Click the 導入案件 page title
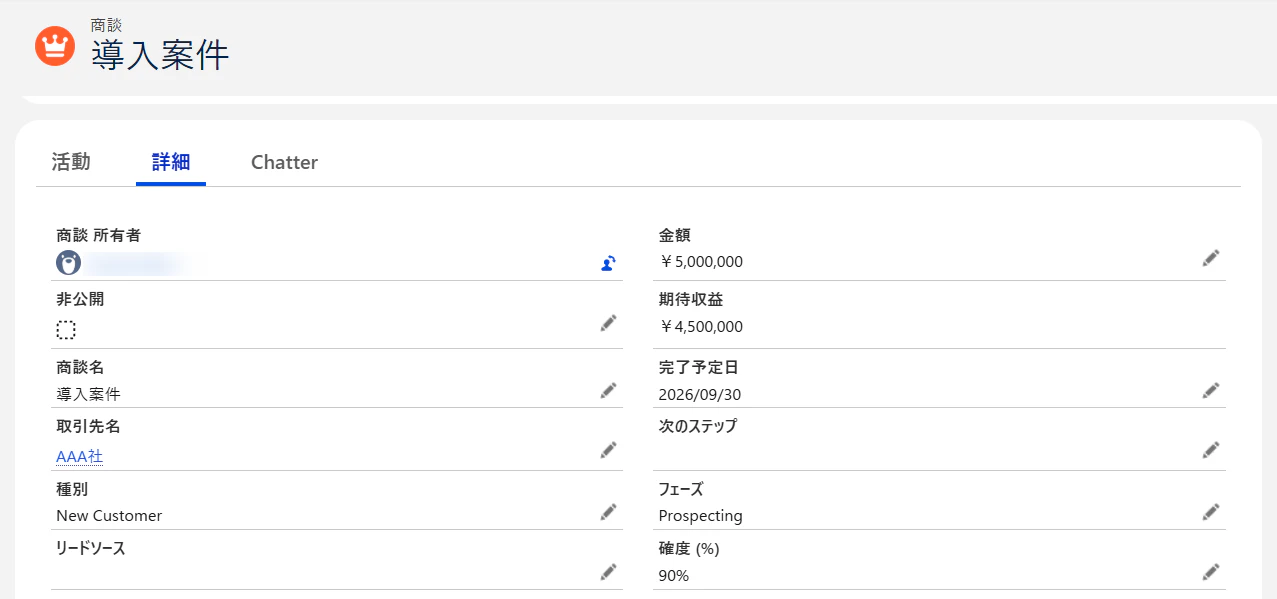 pos(160,55)
